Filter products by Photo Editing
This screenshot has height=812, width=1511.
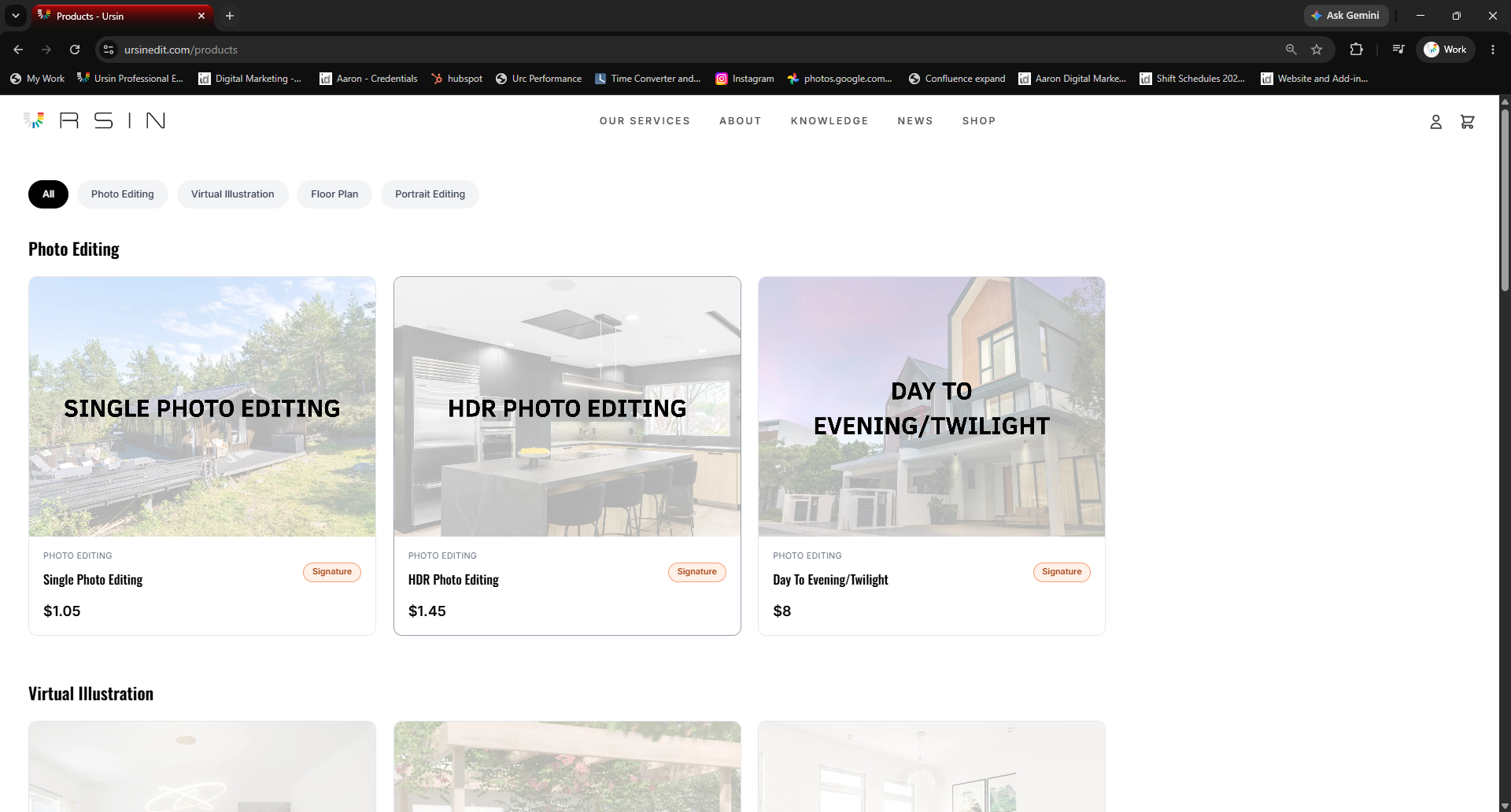tap(123, 194)
